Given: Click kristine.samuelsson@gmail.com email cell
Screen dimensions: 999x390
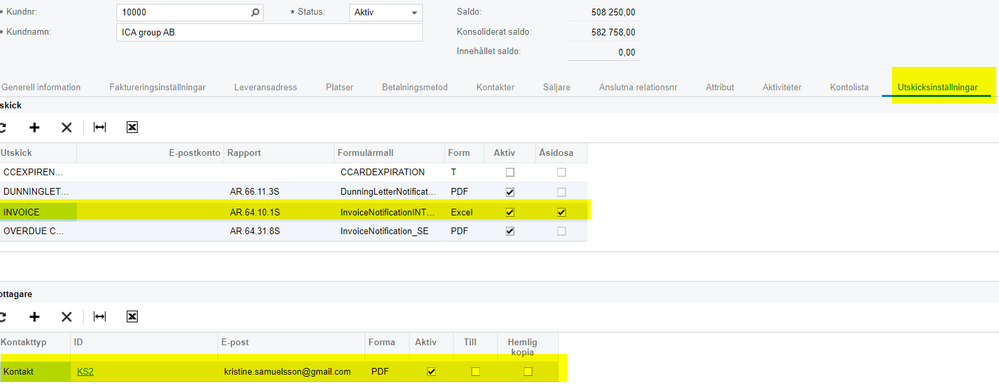Looking at the screenshot, I should (x=287, y=372).
